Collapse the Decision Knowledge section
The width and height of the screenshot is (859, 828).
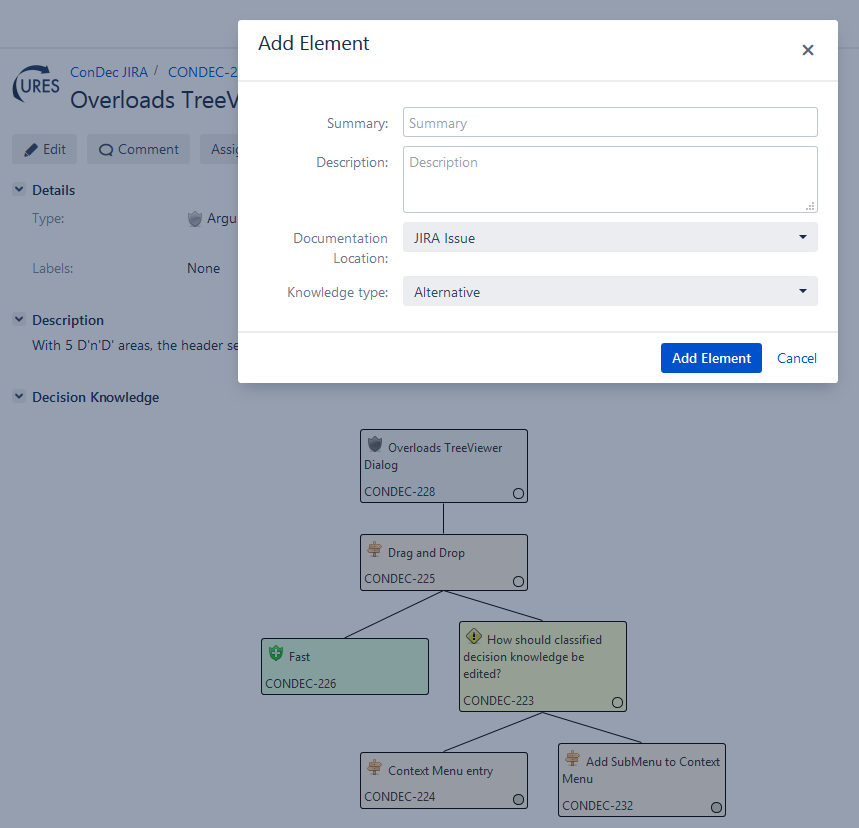(x=19, y=397)
